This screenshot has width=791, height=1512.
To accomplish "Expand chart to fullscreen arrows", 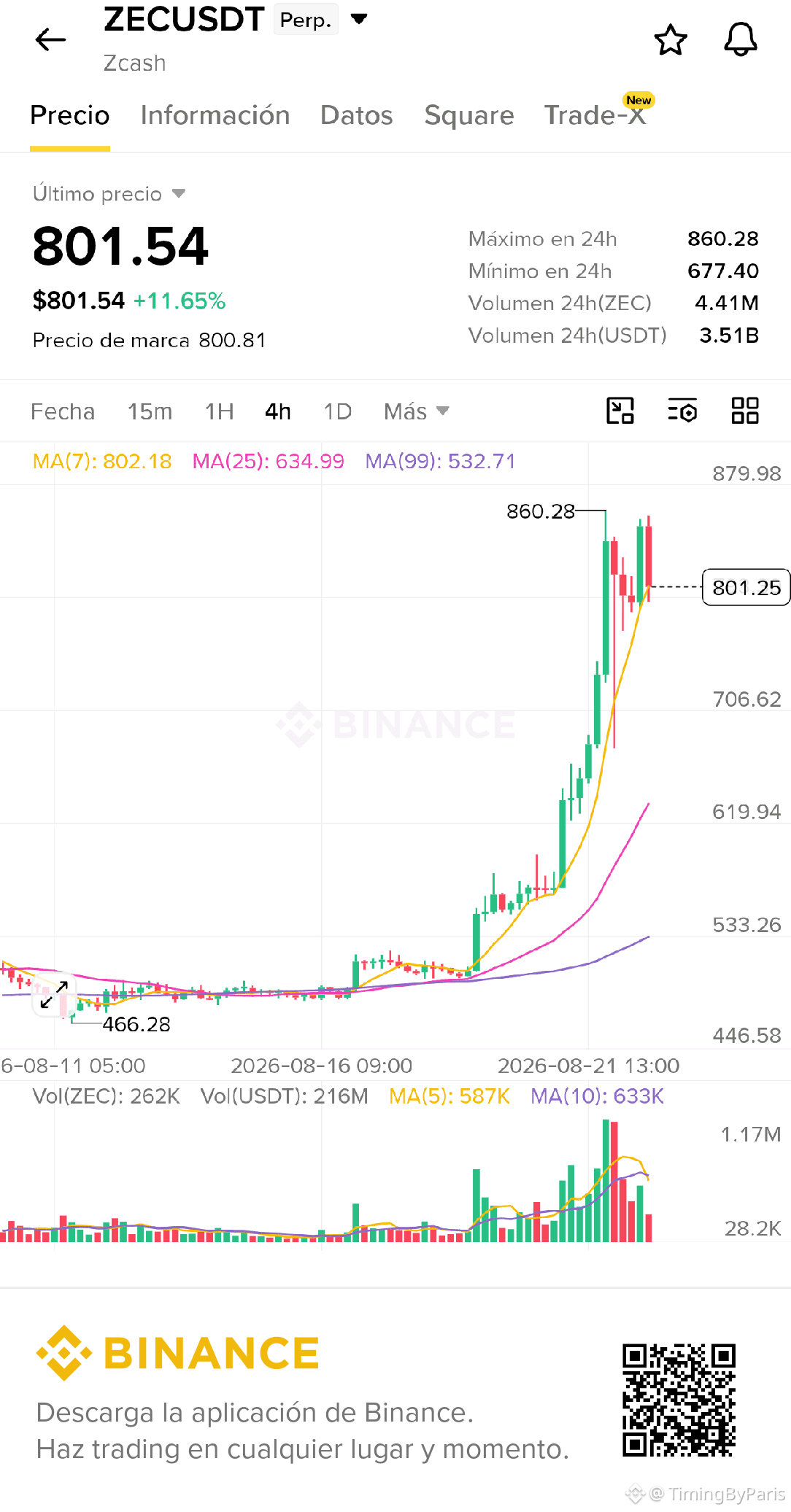I will [53, 994].
